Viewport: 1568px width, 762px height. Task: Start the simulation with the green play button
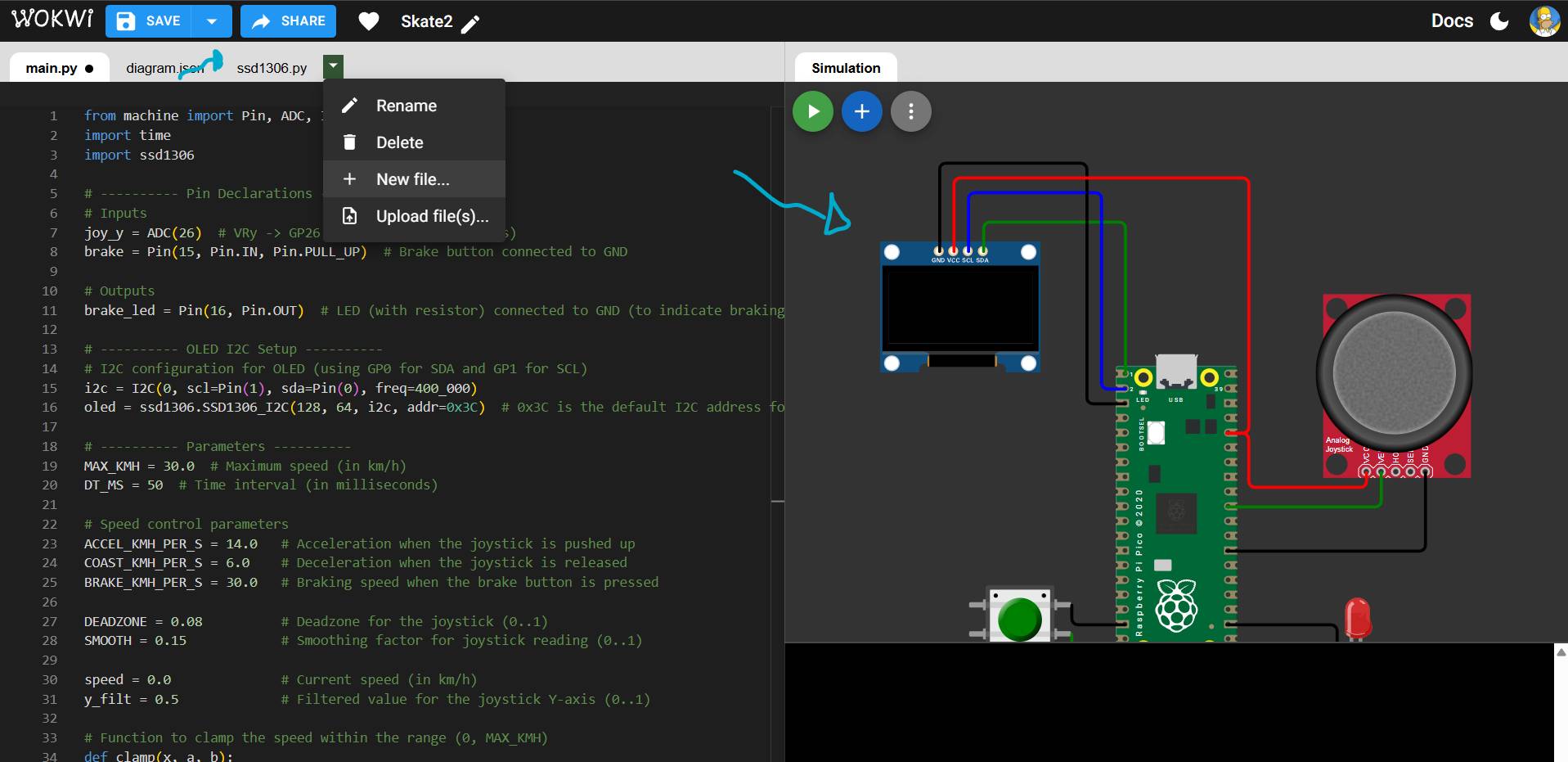812,110
